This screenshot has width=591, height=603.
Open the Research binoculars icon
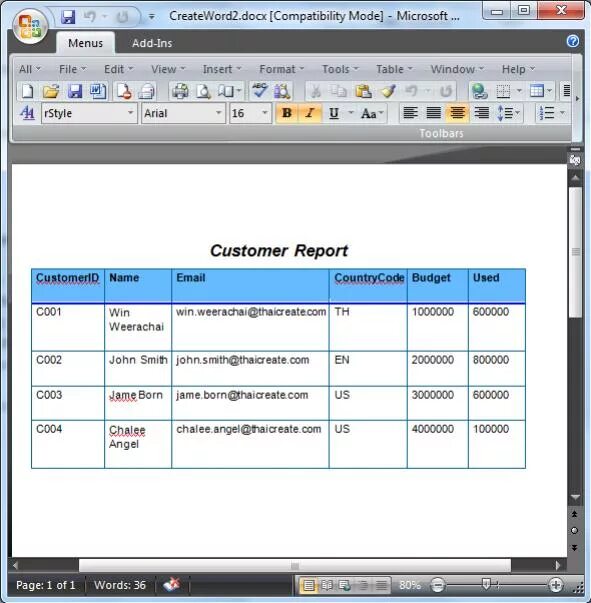tap(282, 92)
